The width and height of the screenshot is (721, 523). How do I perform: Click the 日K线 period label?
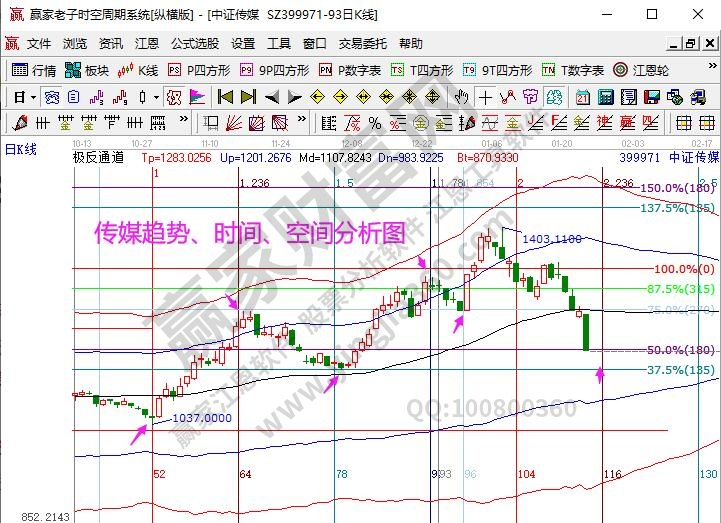(x=22, y=149)
